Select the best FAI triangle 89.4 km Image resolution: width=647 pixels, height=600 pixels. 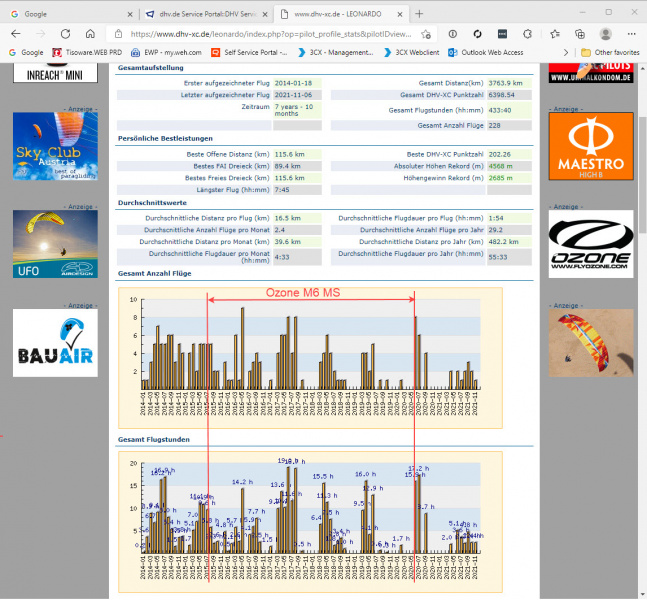click(x=288, y=166)
